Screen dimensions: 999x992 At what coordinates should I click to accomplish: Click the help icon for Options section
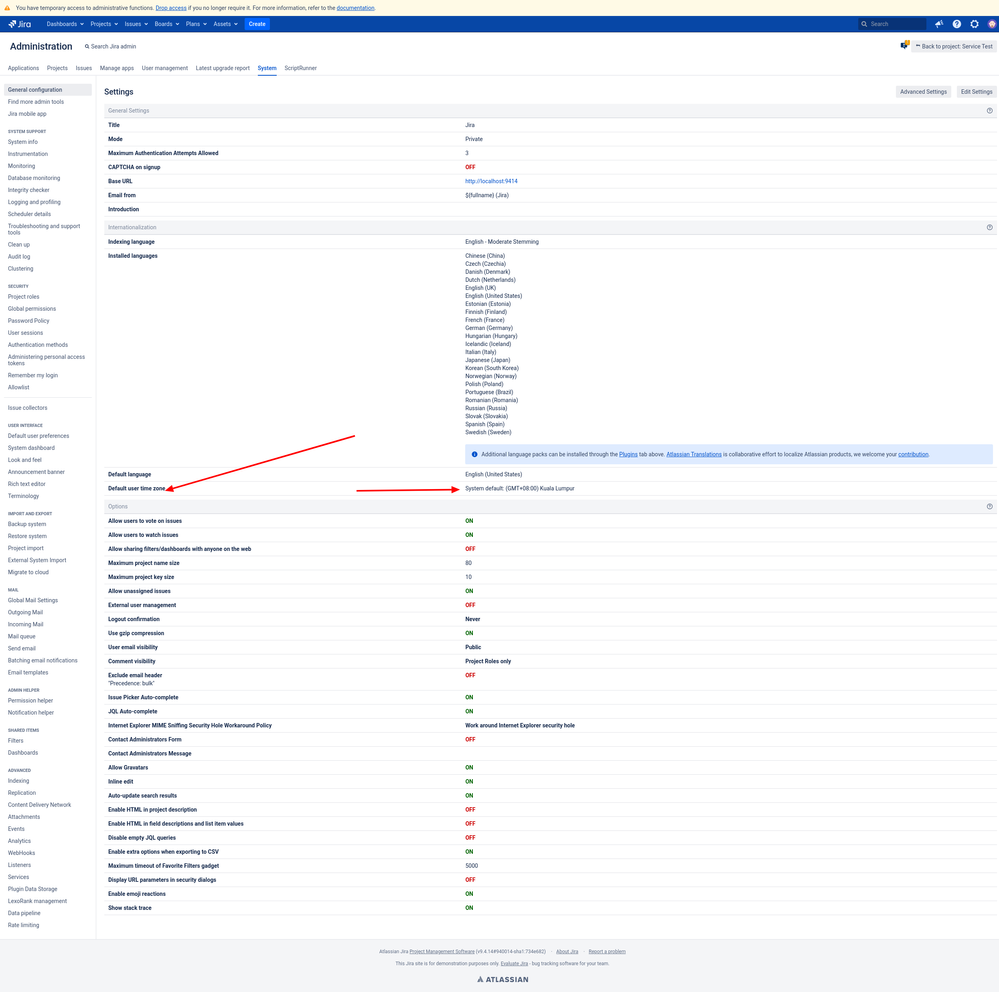click(989, 507)
